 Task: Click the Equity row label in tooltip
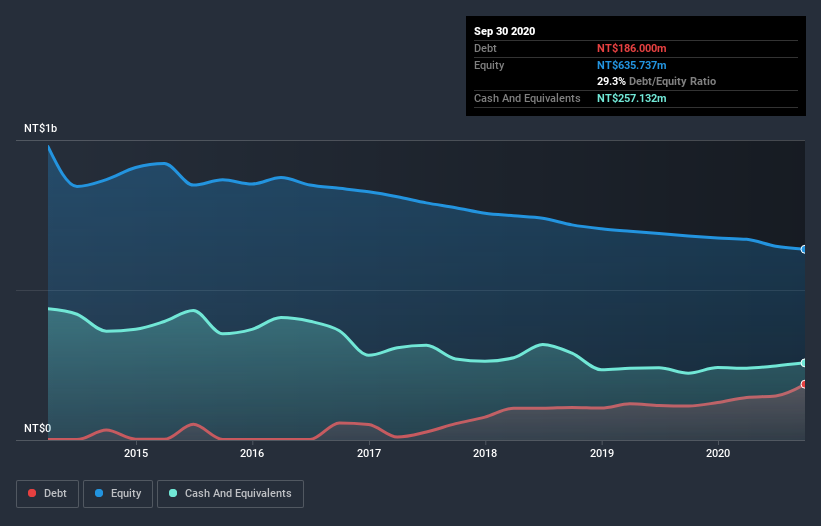tap(489, 65)
